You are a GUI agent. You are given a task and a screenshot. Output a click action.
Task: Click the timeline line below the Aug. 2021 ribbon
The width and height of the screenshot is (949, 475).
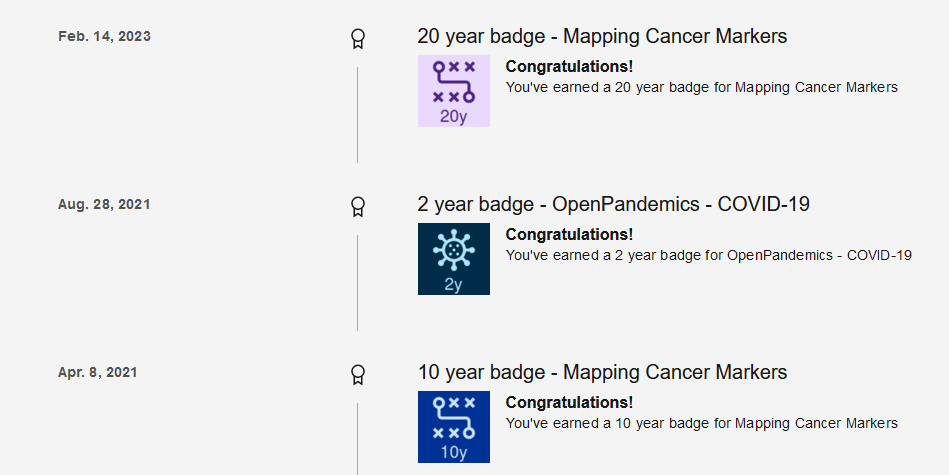click(357, 282)
